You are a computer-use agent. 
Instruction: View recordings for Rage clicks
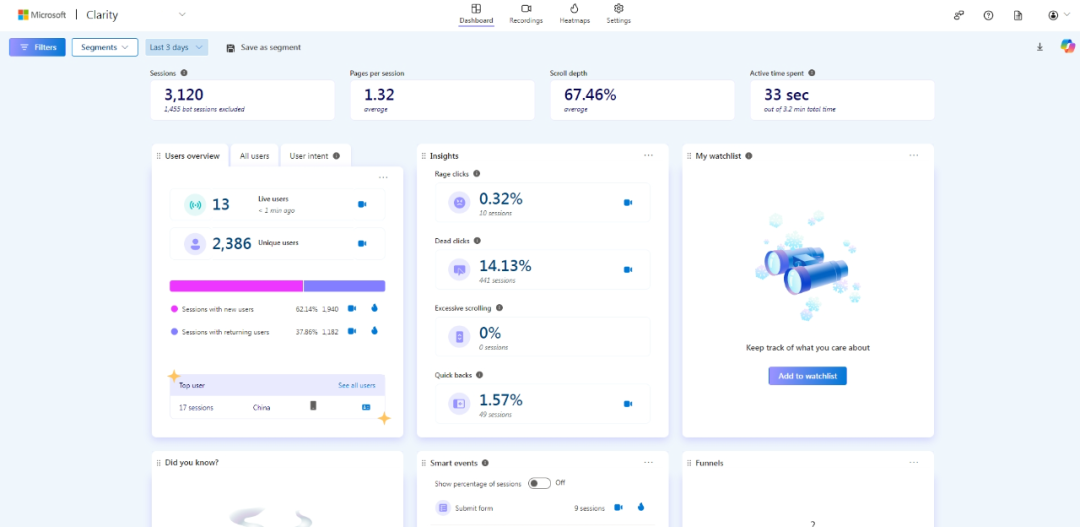[628, 202]
